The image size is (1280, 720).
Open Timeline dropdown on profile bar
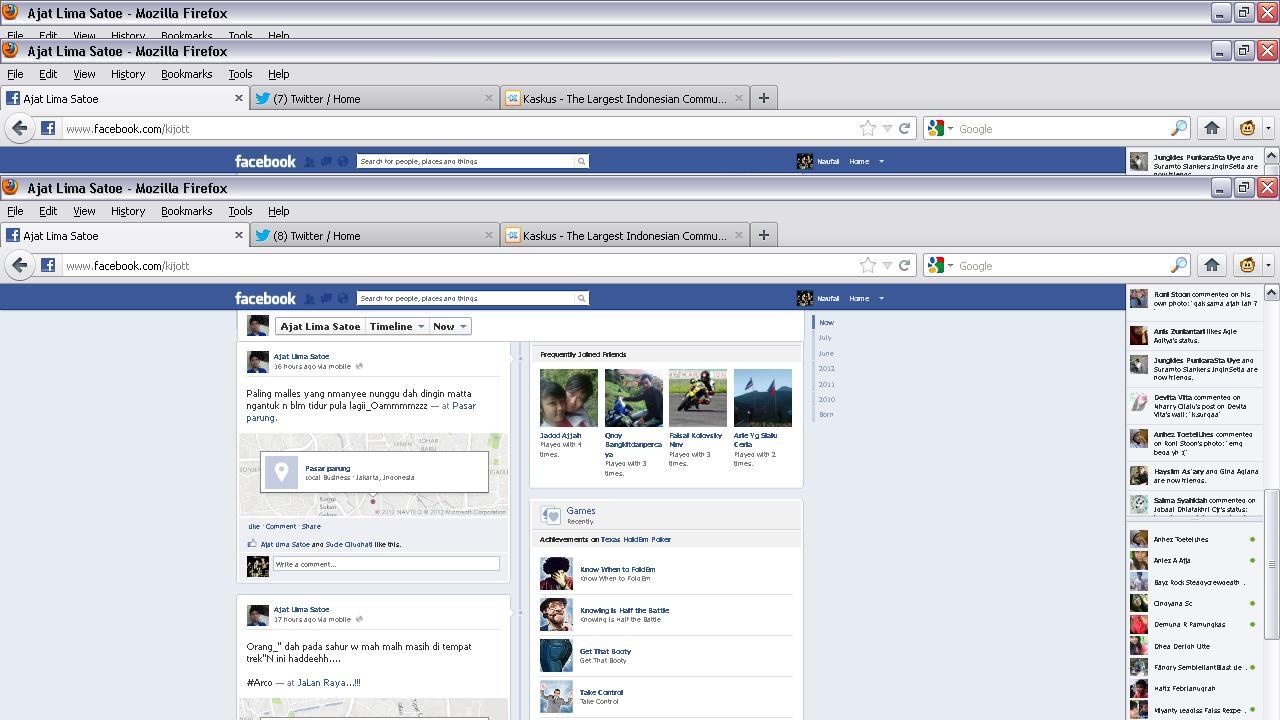397,326
